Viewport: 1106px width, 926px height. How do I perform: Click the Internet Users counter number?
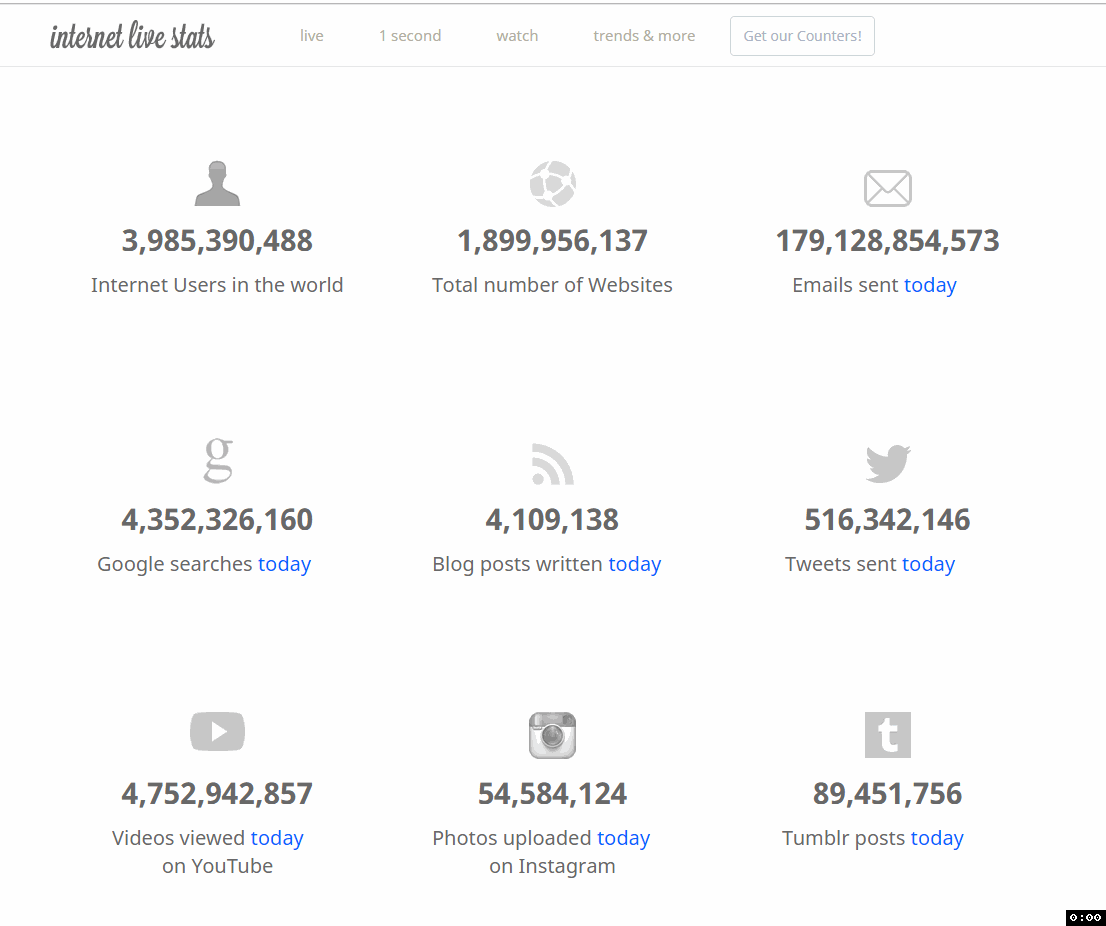tap(217, 241)
